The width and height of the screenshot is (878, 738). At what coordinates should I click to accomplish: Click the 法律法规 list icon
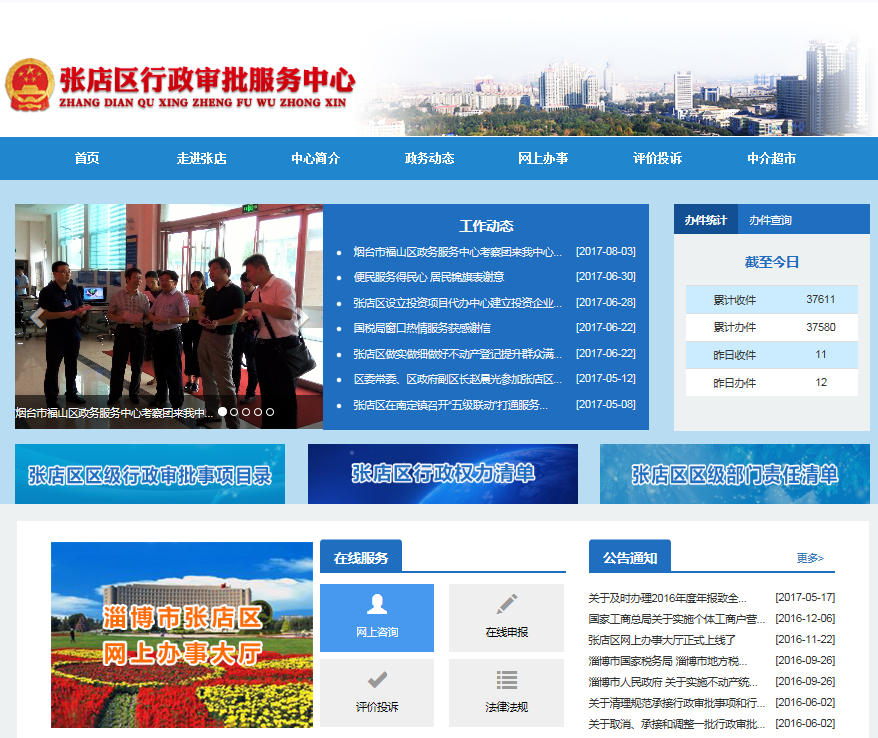pos(507,680)
